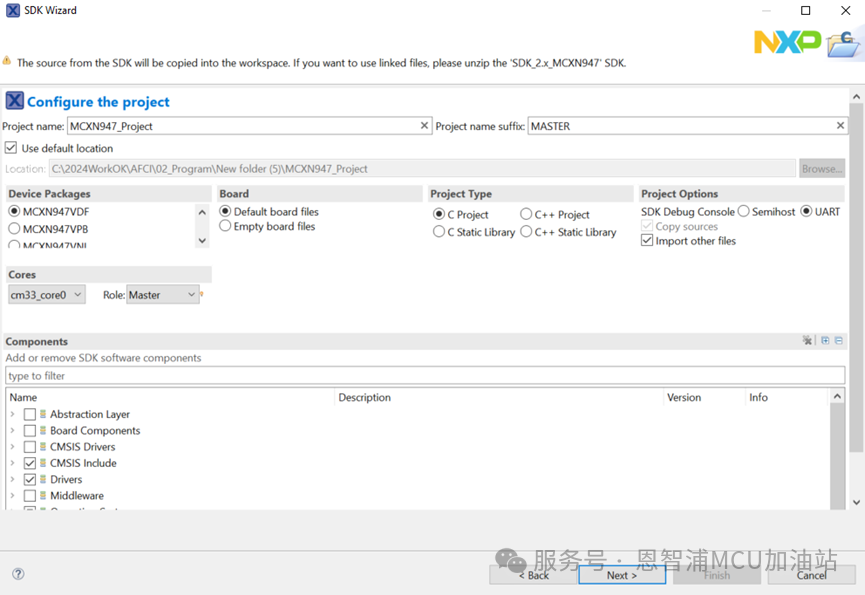Open help via question mark icon
Screen dimensions: 865x595
[18, 573]
